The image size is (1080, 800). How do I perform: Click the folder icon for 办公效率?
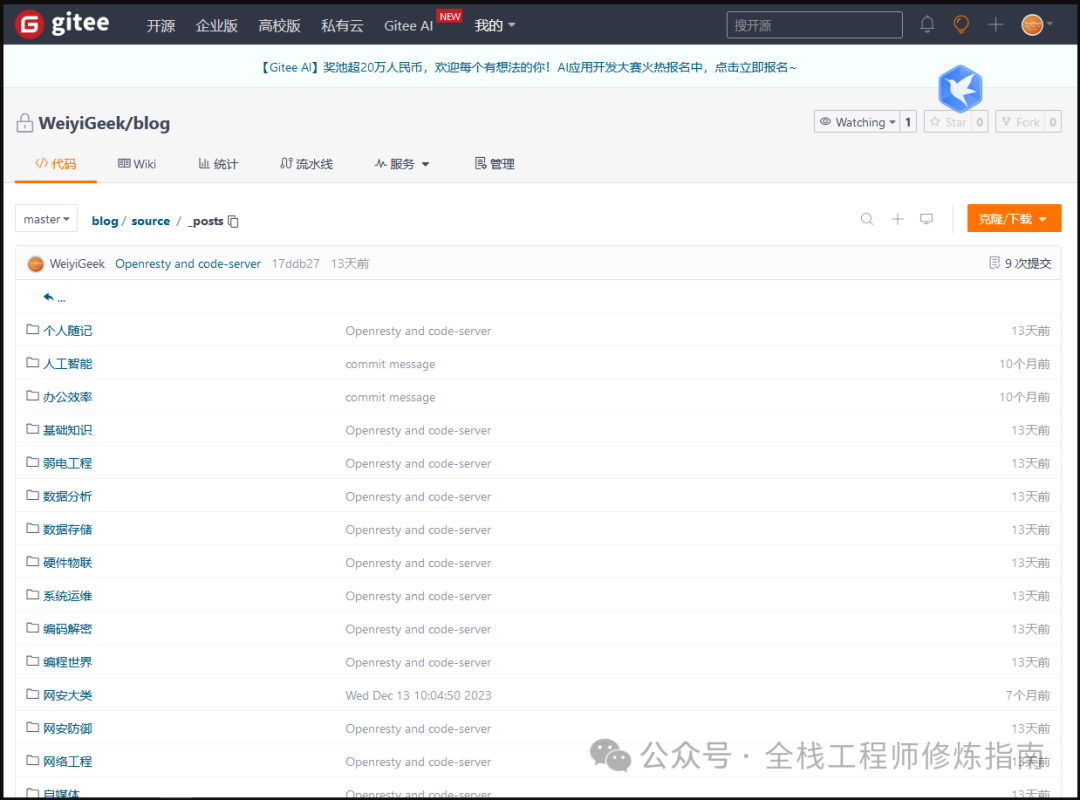click(32, 396)
